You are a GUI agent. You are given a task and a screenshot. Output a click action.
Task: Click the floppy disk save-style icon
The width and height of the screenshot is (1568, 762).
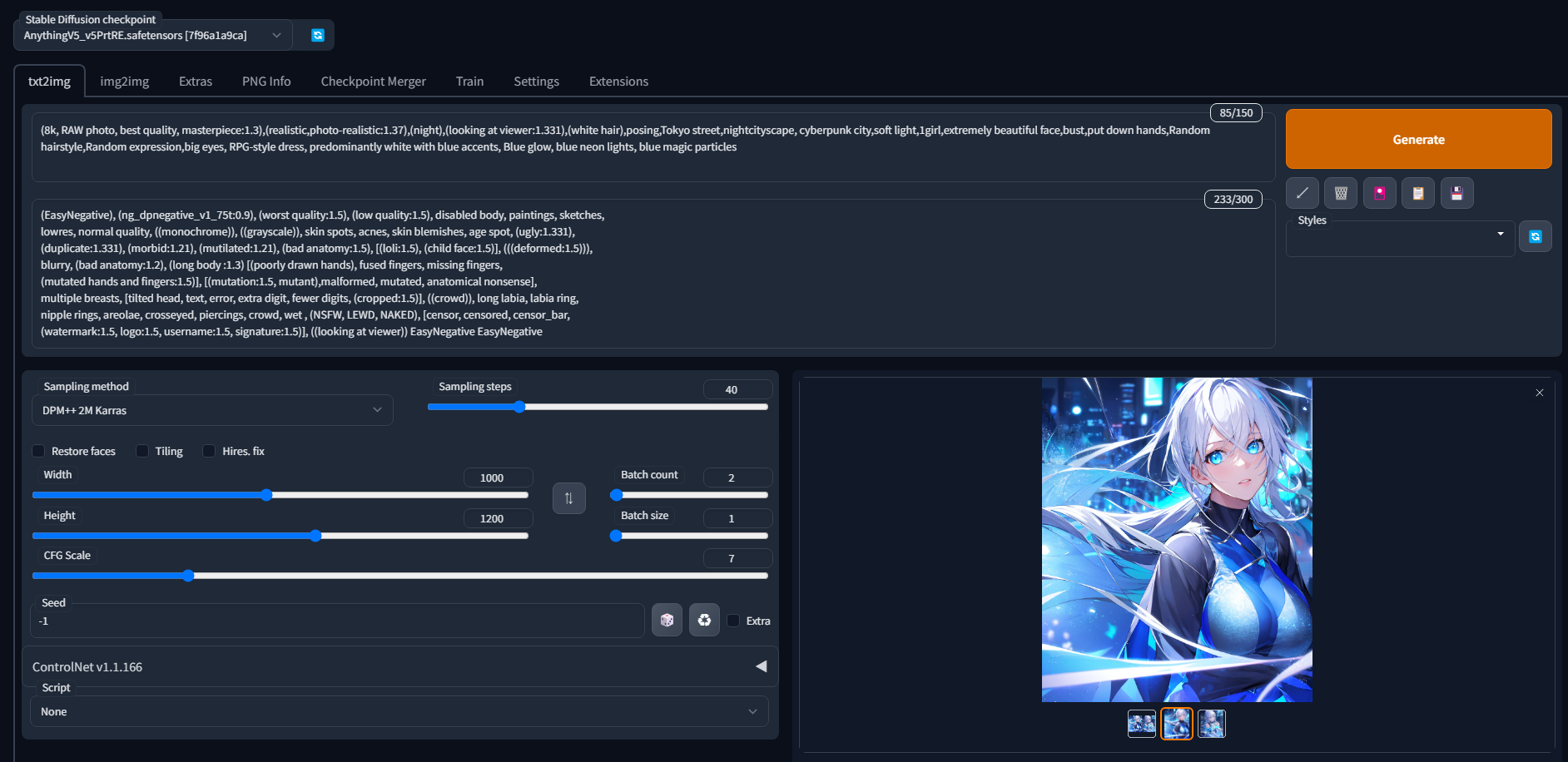(1456, 193)
